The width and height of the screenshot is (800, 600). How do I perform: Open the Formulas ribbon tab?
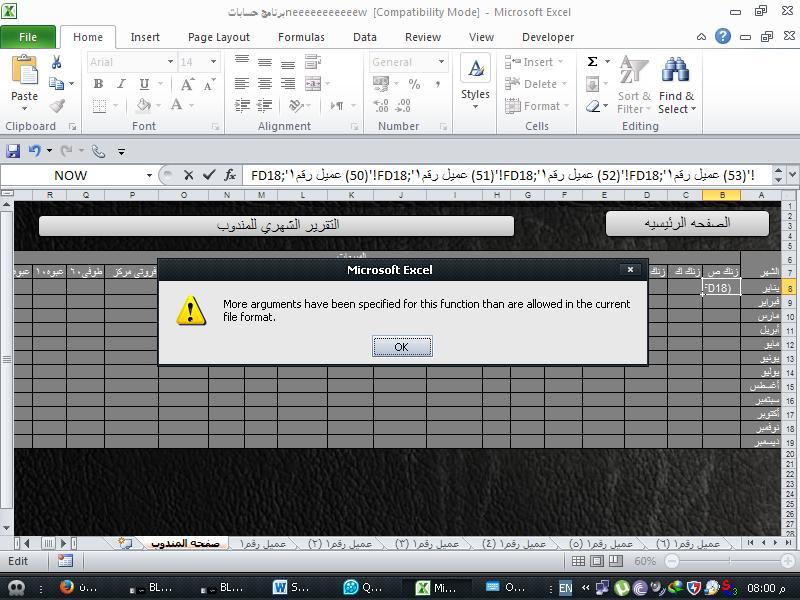[x=301, y=37]
